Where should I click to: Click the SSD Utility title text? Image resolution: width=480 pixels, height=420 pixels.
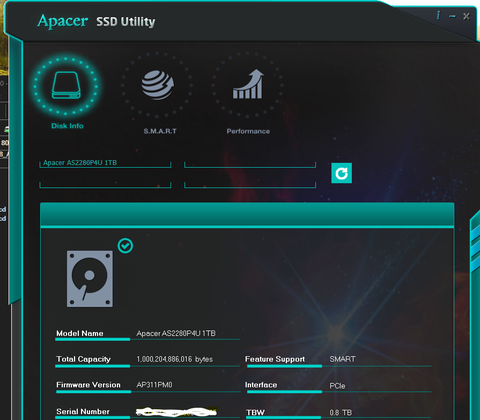click(x=126, y=22)
